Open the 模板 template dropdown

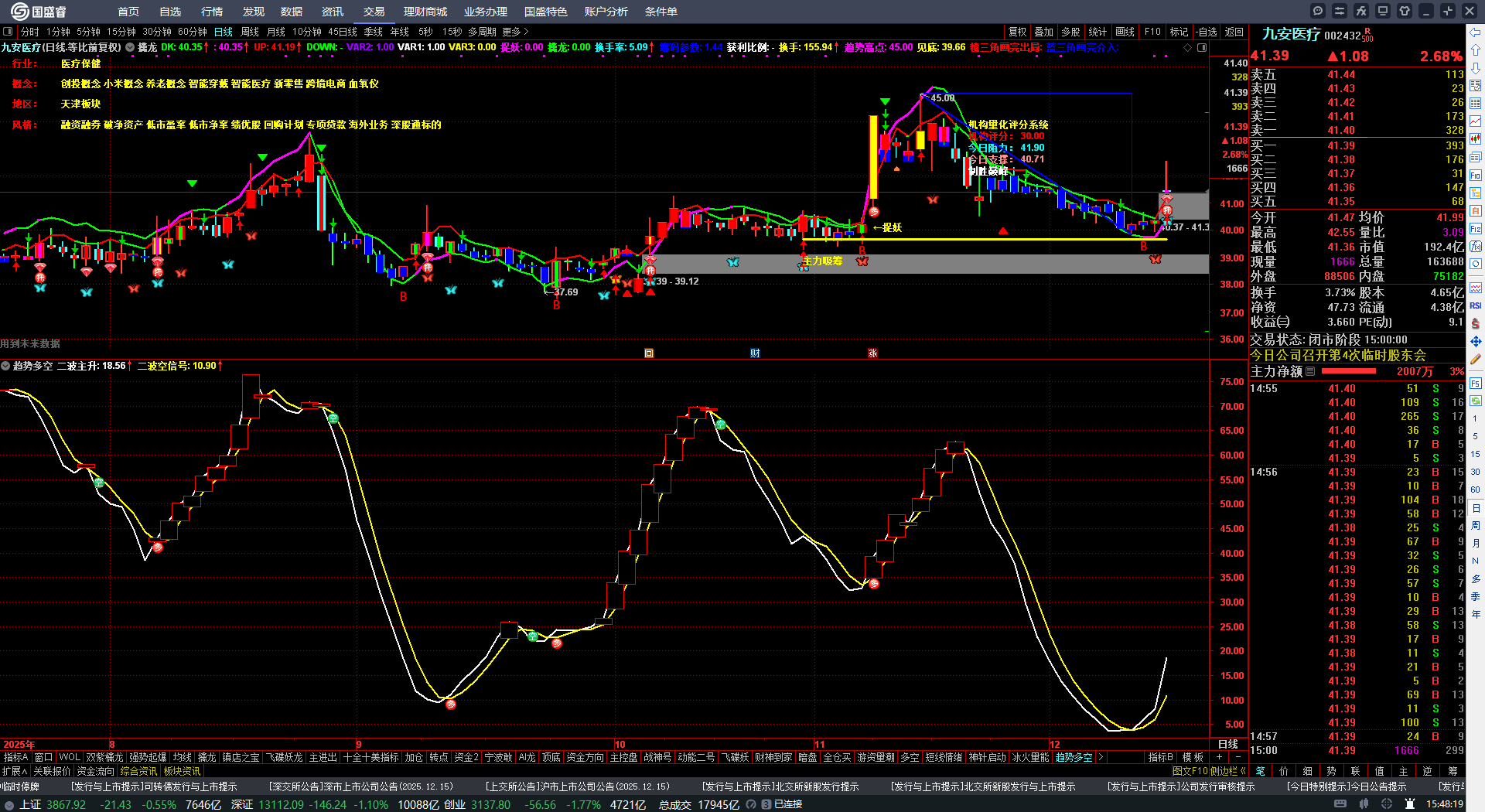1193,757
